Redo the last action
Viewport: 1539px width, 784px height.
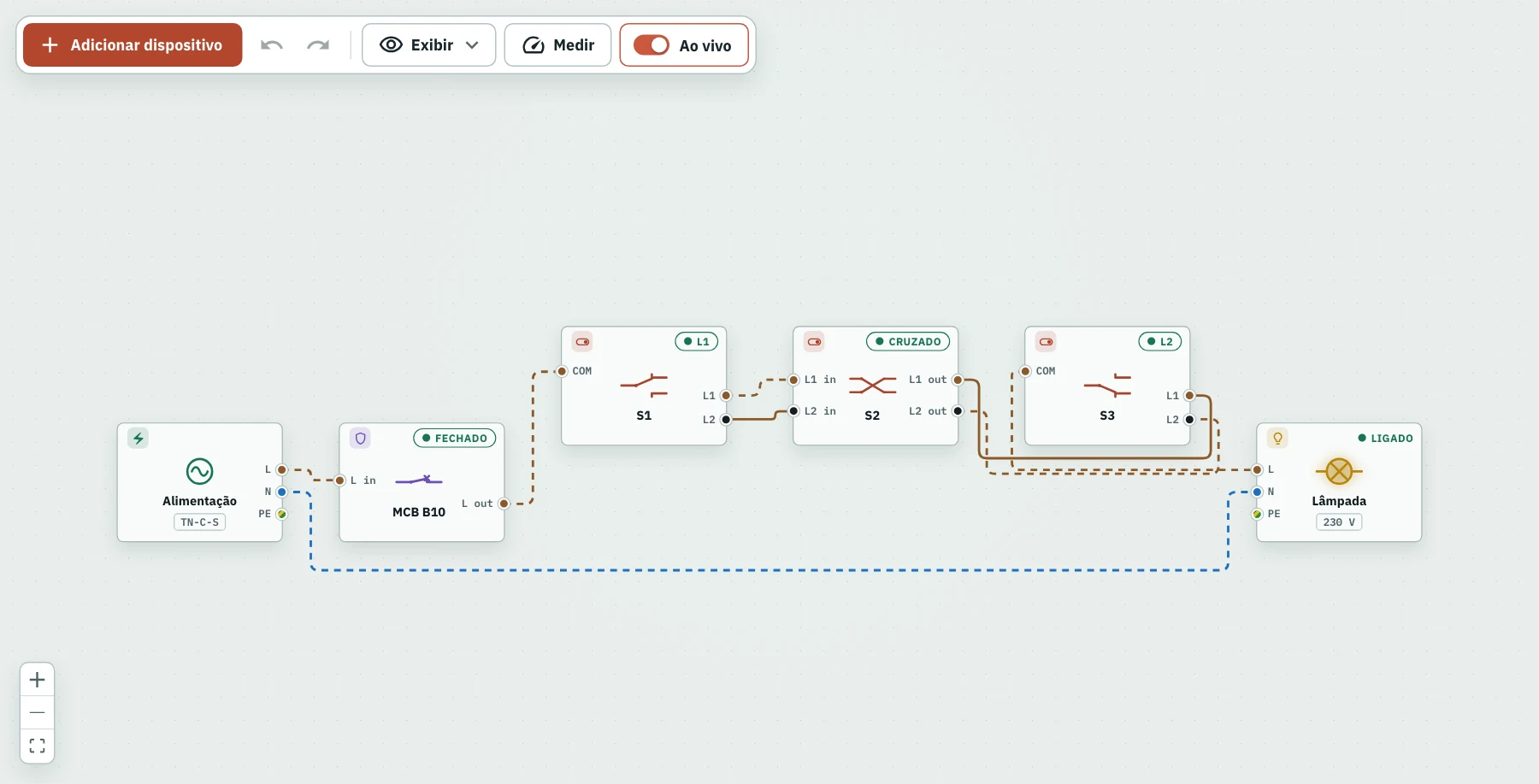pos(318,44)
